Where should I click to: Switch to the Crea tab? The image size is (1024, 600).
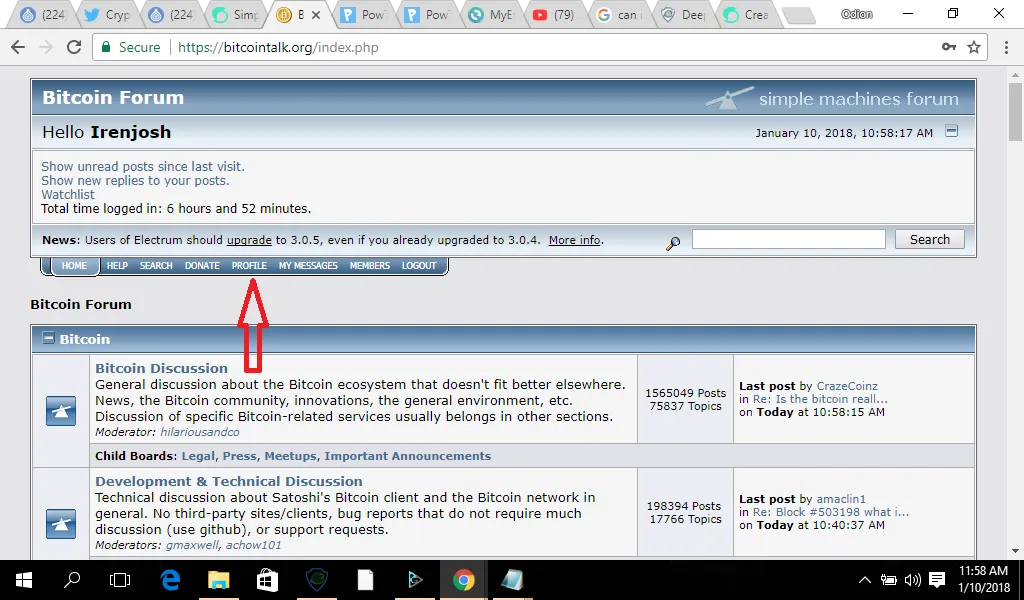[x=746, y=14]
